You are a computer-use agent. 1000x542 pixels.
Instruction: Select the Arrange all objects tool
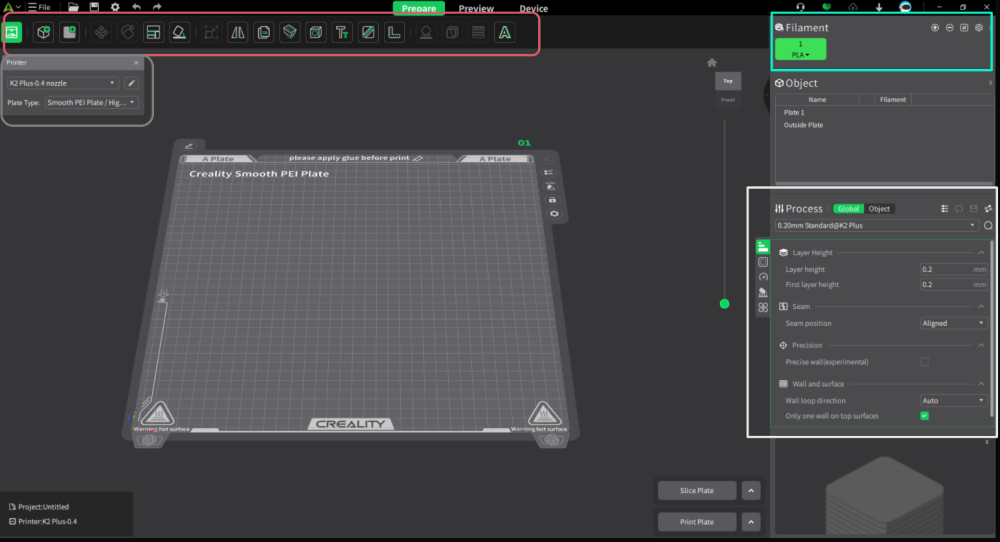(x=153, y=33)
